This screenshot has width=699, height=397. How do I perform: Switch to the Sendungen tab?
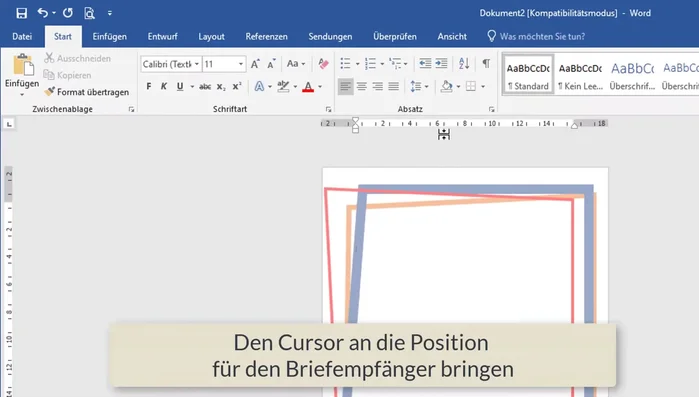[330, 37]
